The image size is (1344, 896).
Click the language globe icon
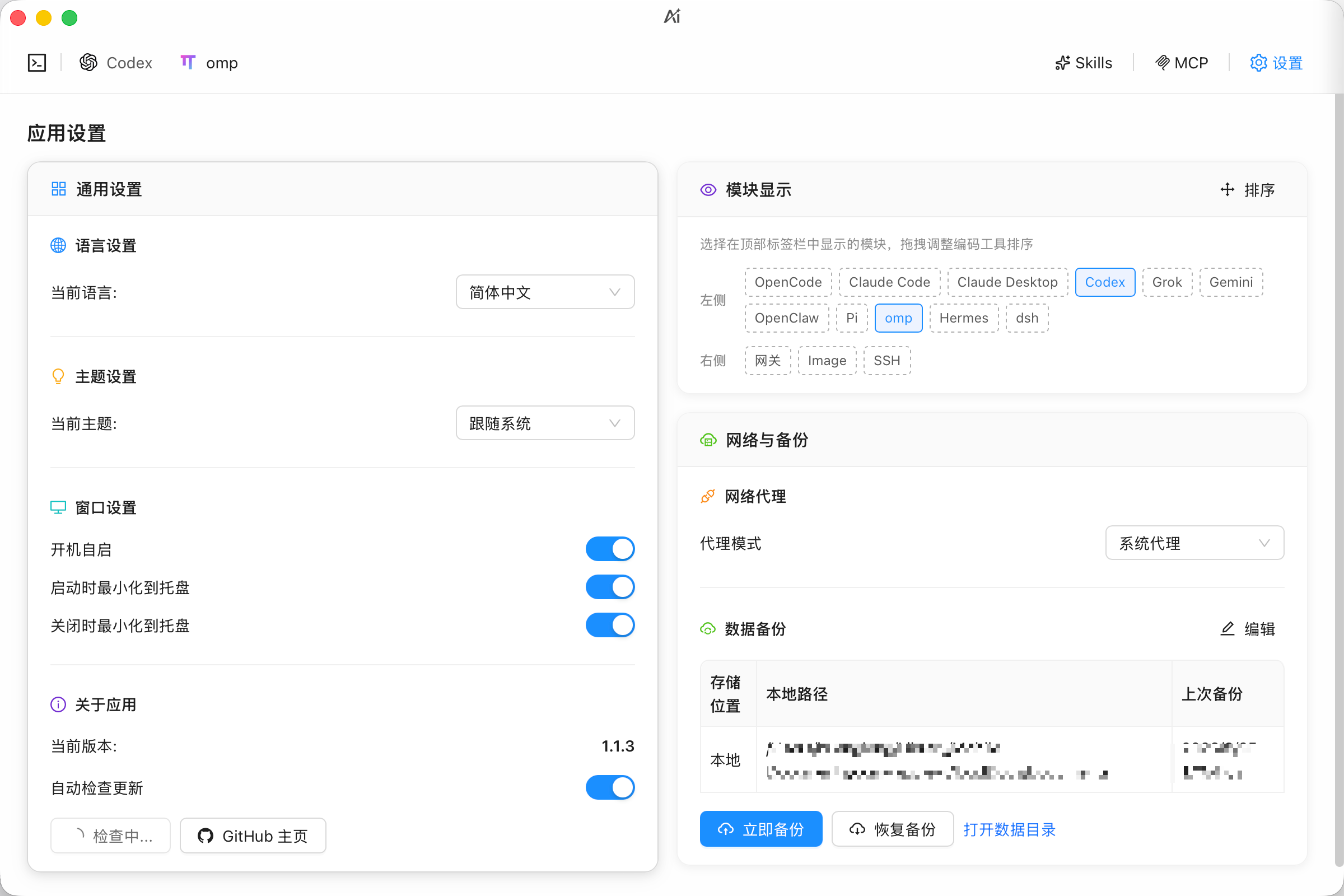coord(58,246)
